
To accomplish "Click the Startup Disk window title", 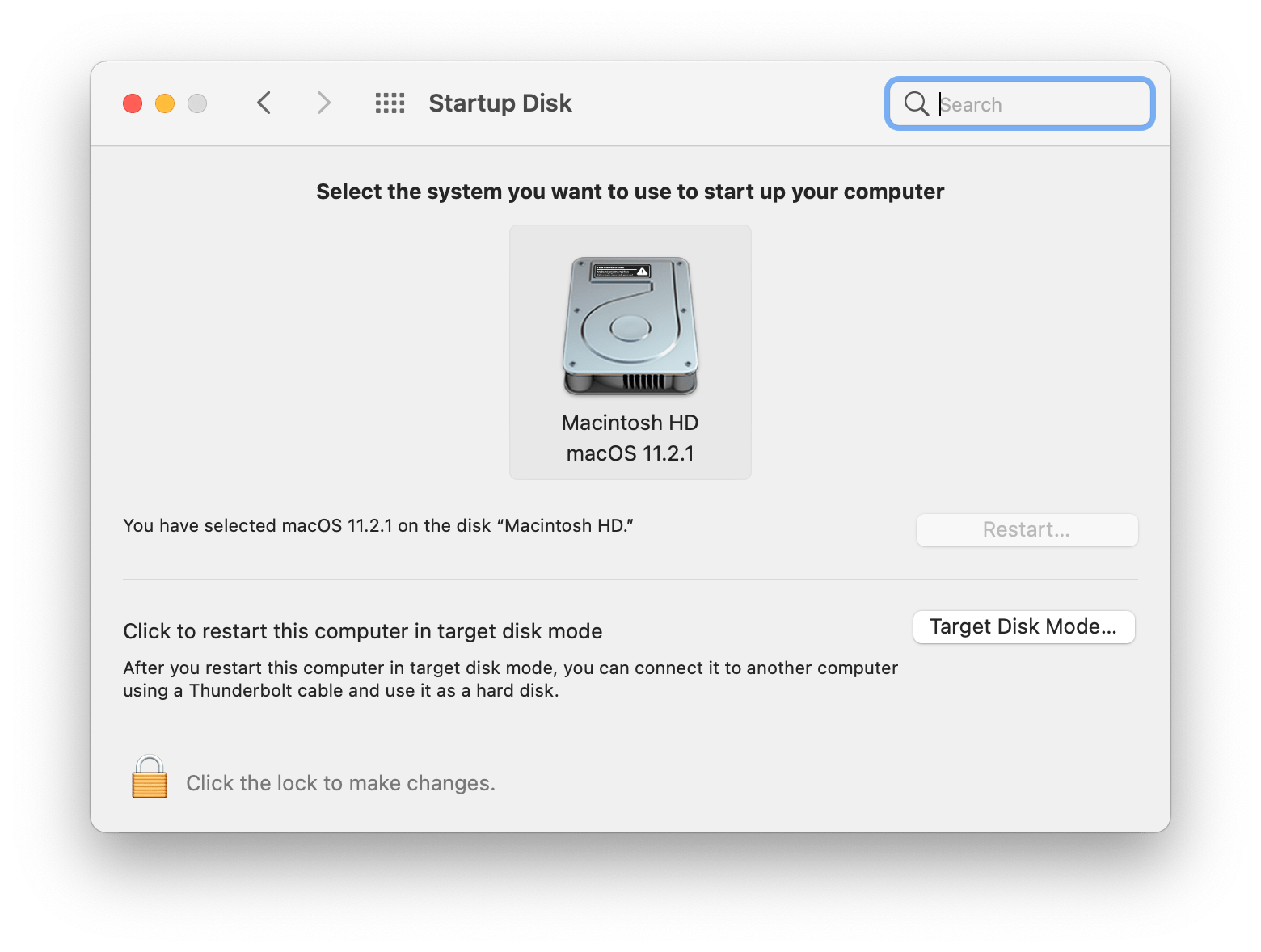I will 500,103.
